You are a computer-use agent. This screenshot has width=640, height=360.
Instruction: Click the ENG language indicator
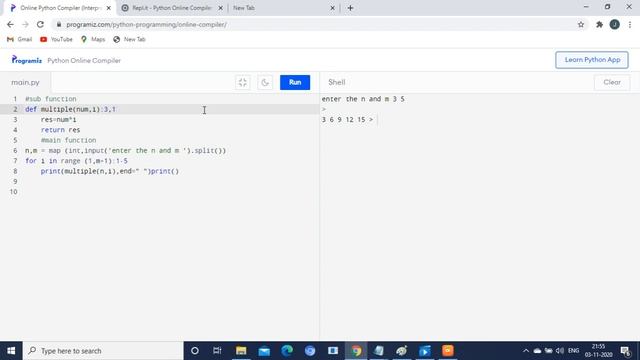pyautogui.click(x=573, y=351)
